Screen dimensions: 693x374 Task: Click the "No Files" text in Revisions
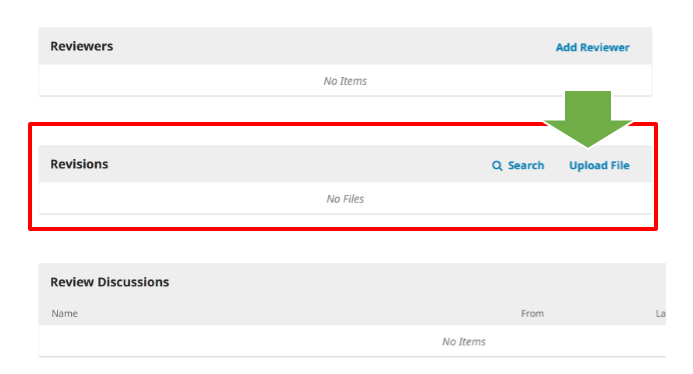[345, 199]
